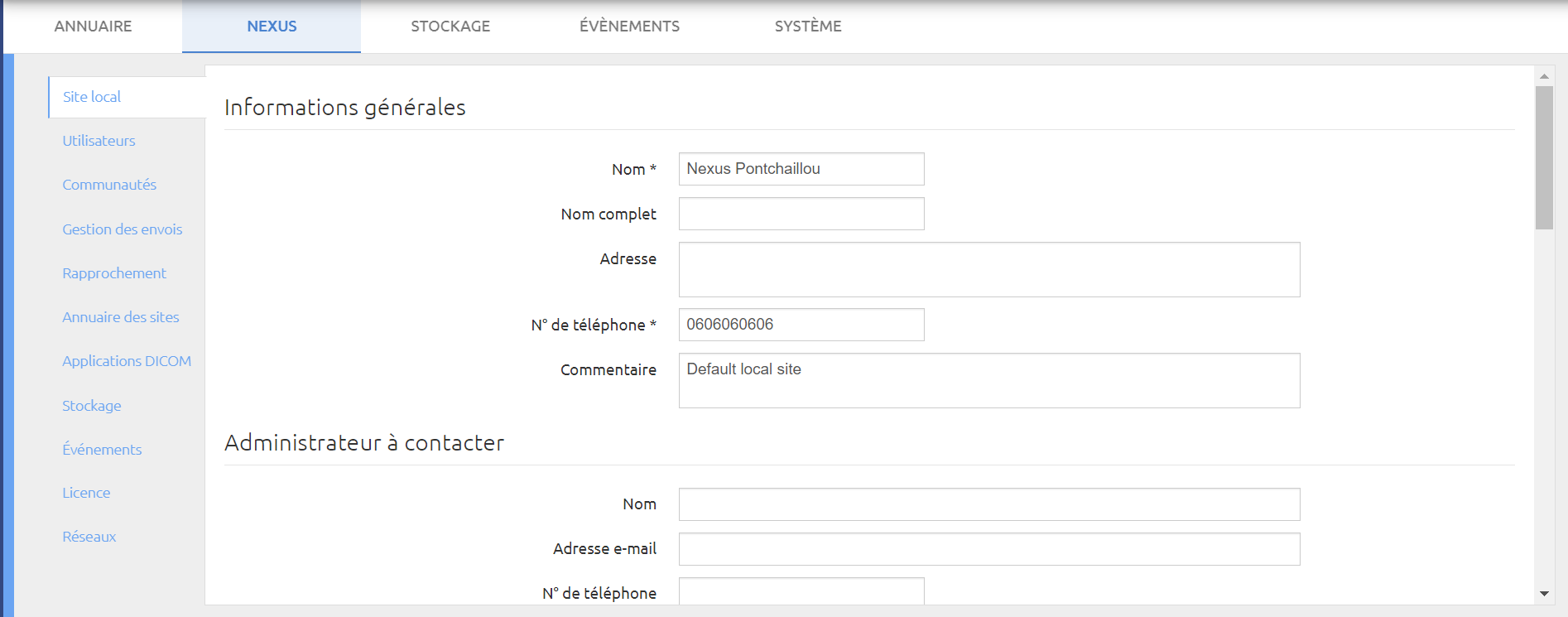The width and height of the screenshot is (1568, 617).
Task: Open the Rapprochement page
Action: click(114, 273)
